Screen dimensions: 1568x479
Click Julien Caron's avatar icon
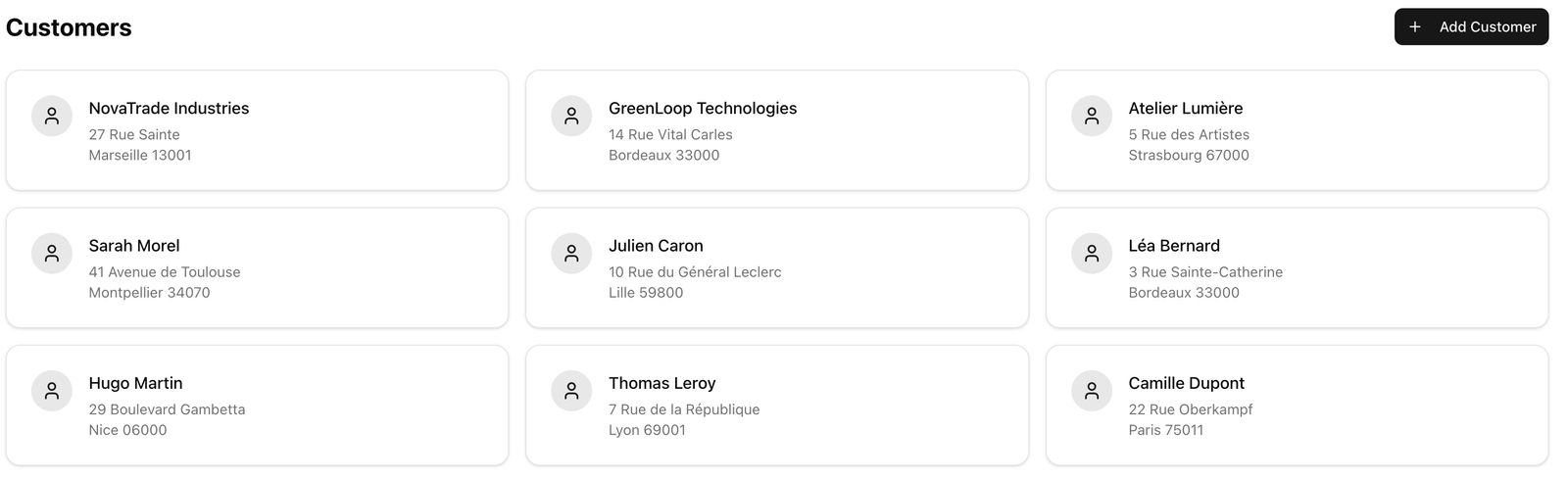point(571,254)
